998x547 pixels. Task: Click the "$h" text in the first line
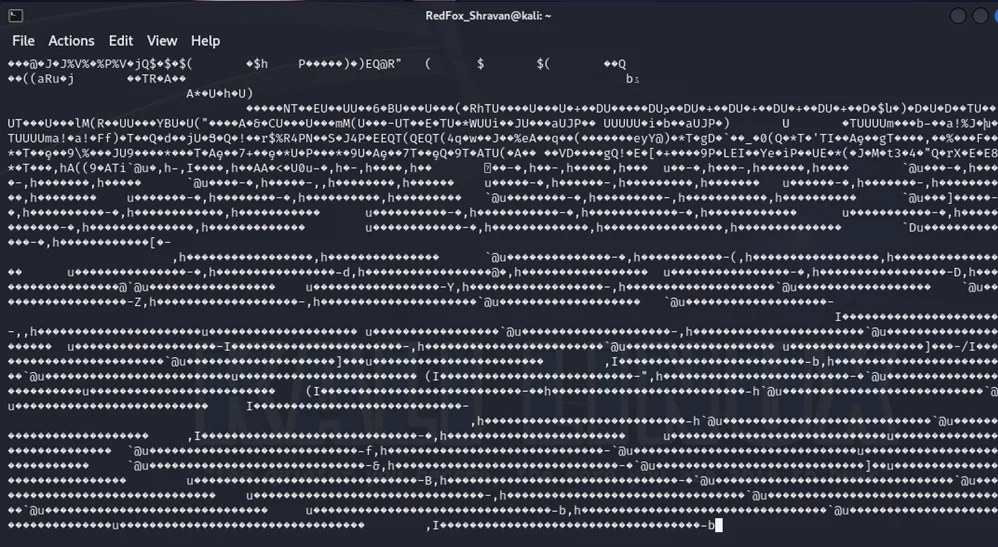[261, 64]
